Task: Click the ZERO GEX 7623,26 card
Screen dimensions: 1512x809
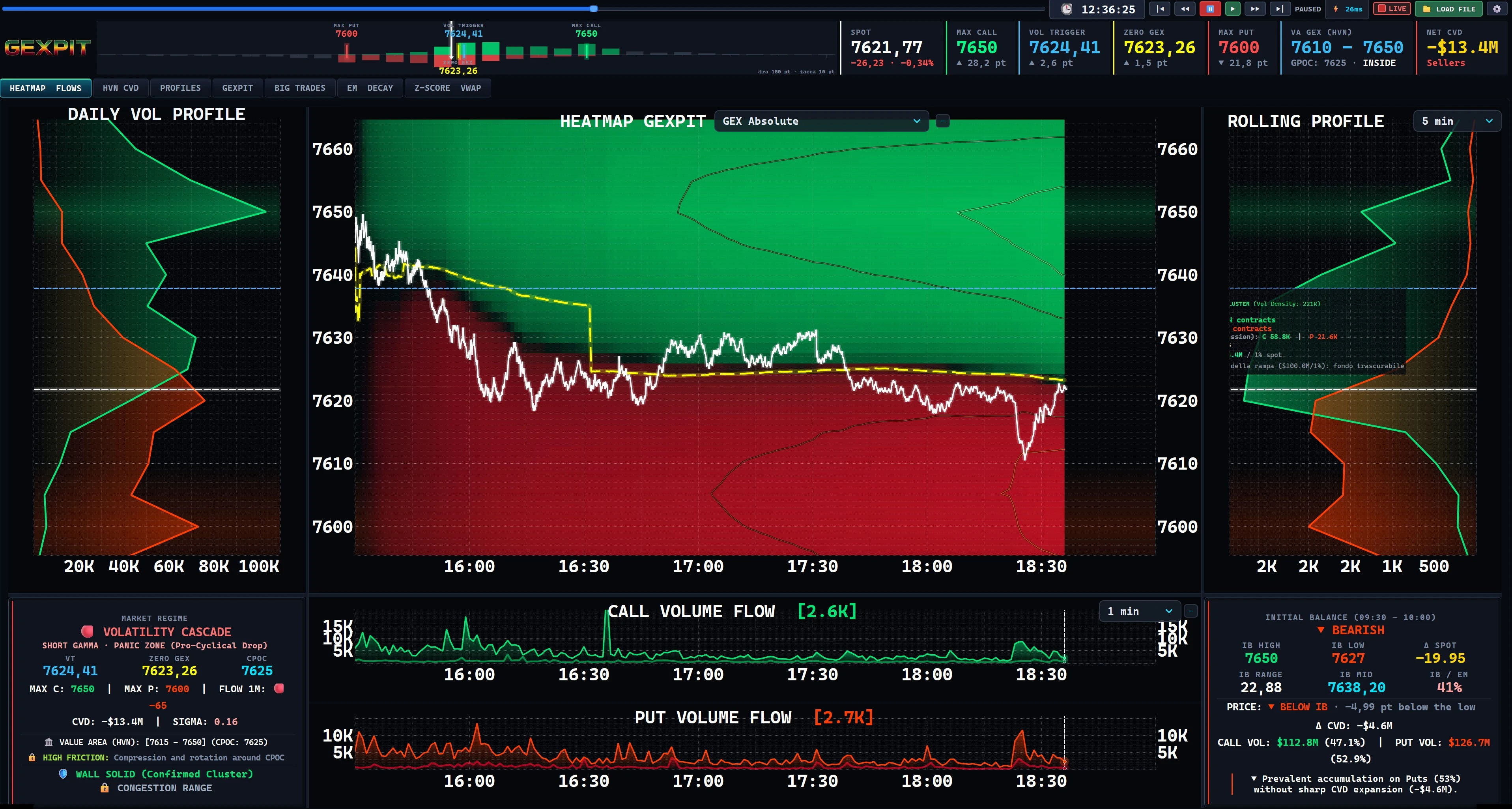Action: [1160, 48]
